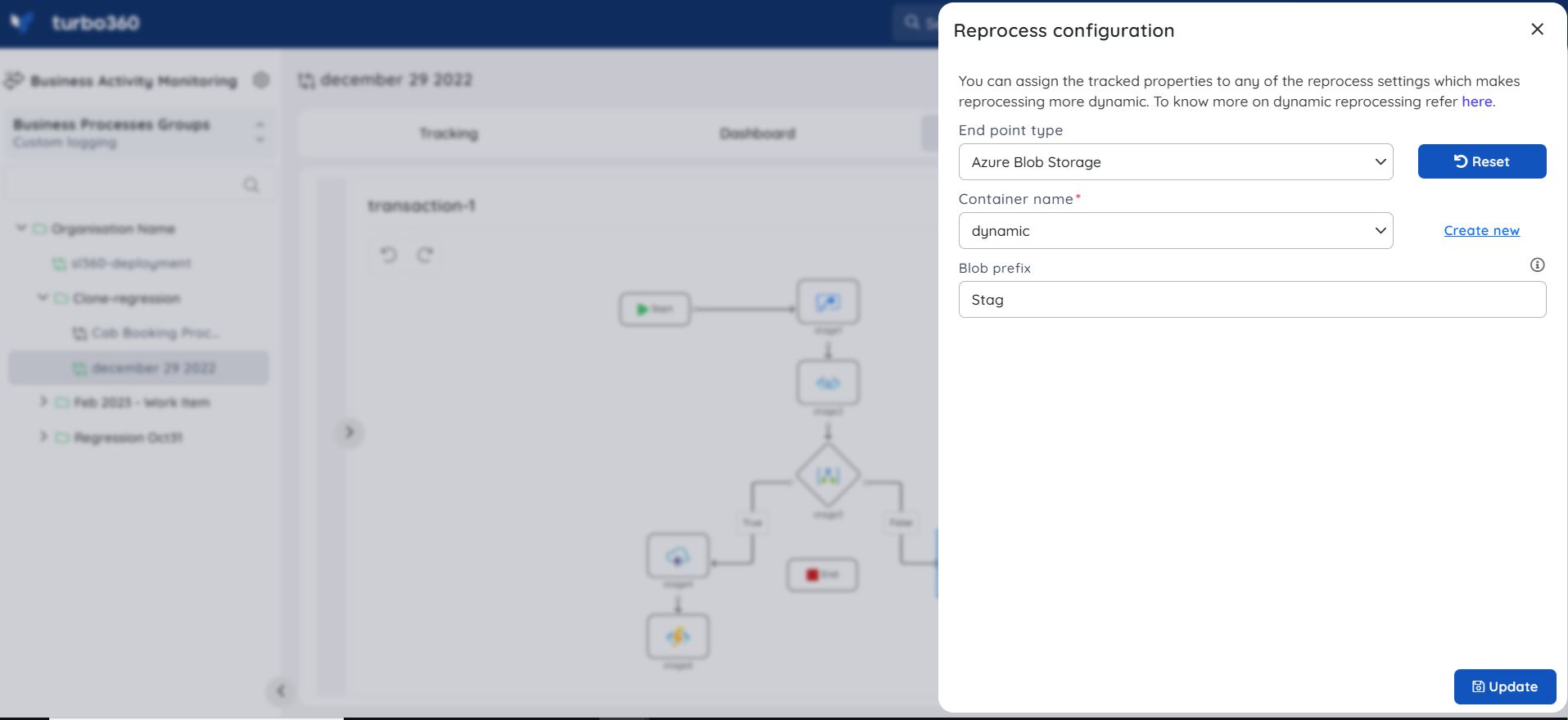
Task: Select the second stage node below the first
Action: click(x=828, y=383)
